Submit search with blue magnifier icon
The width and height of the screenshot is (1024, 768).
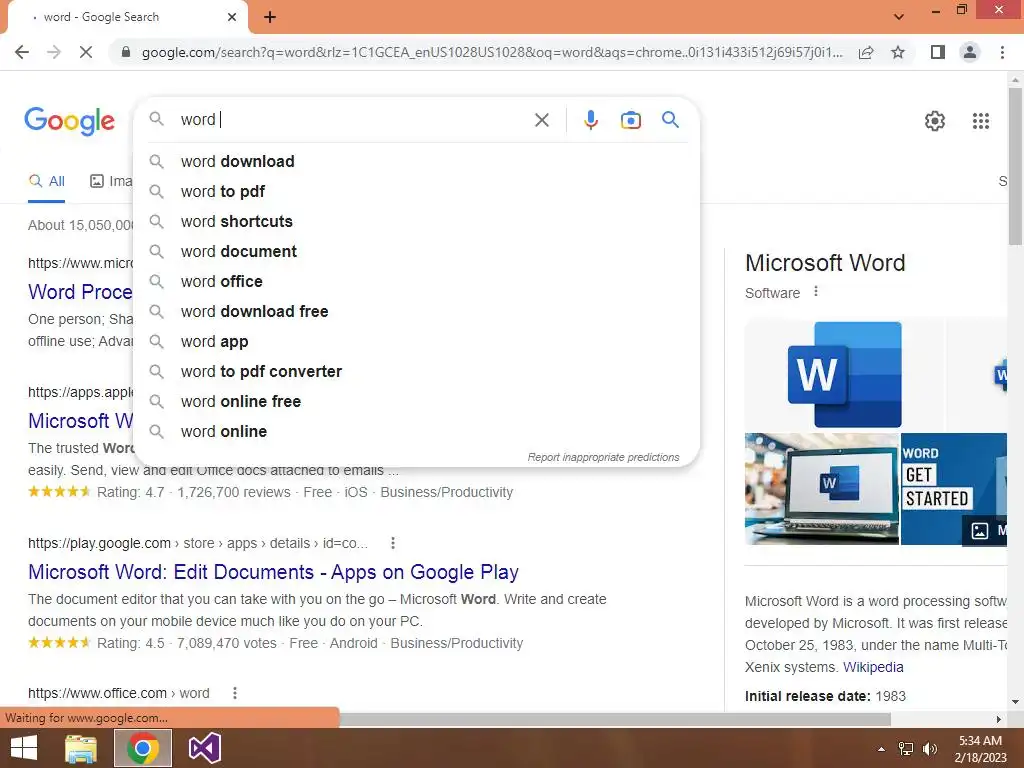(x=670, y=120)
